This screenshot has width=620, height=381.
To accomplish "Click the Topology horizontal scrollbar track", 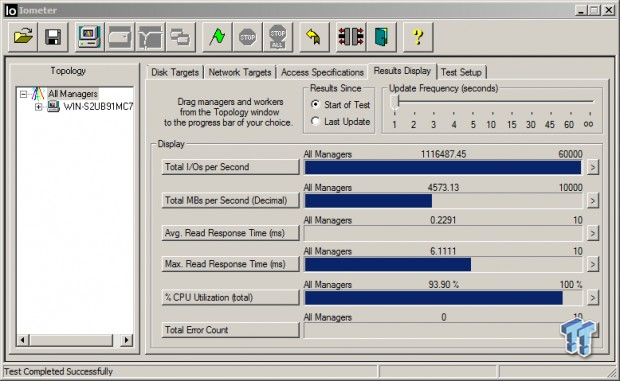I will click(74, 340).
